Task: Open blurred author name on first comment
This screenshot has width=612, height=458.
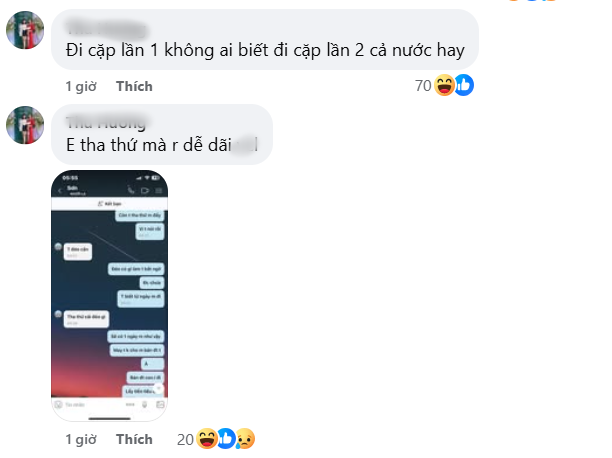Action: tap(106, 29)
